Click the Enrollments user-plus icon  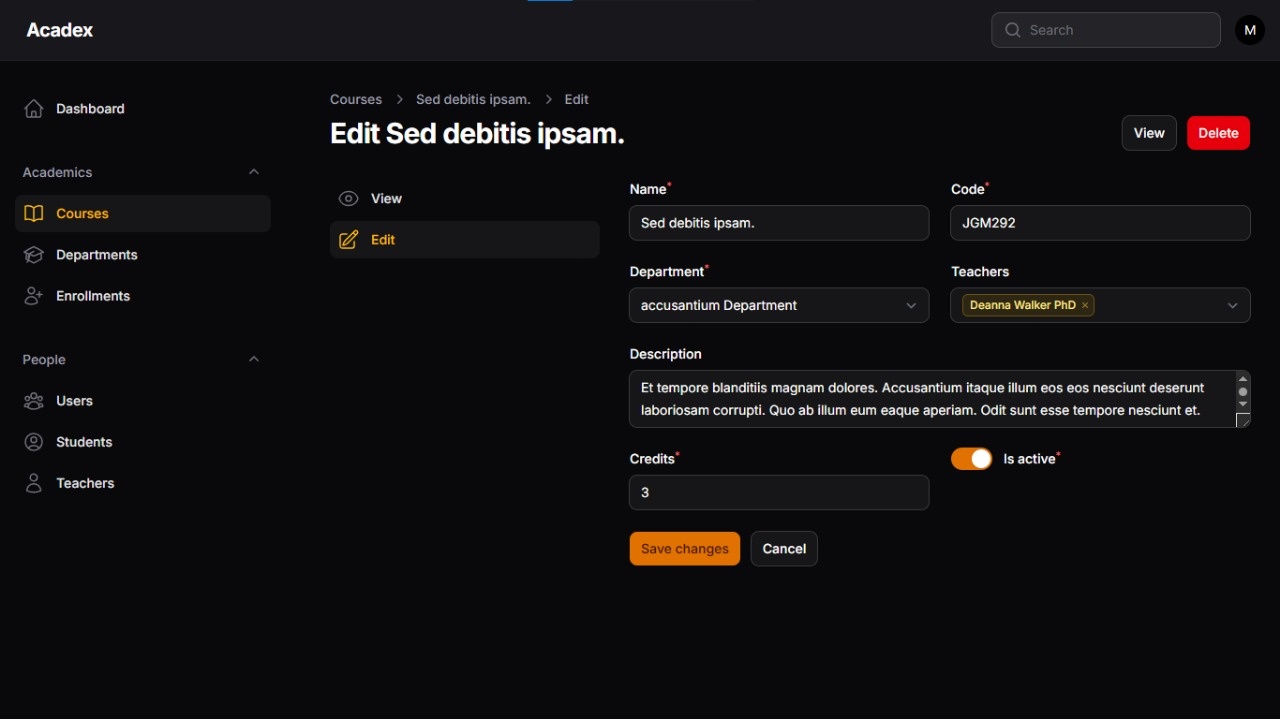tap(34, 296)
